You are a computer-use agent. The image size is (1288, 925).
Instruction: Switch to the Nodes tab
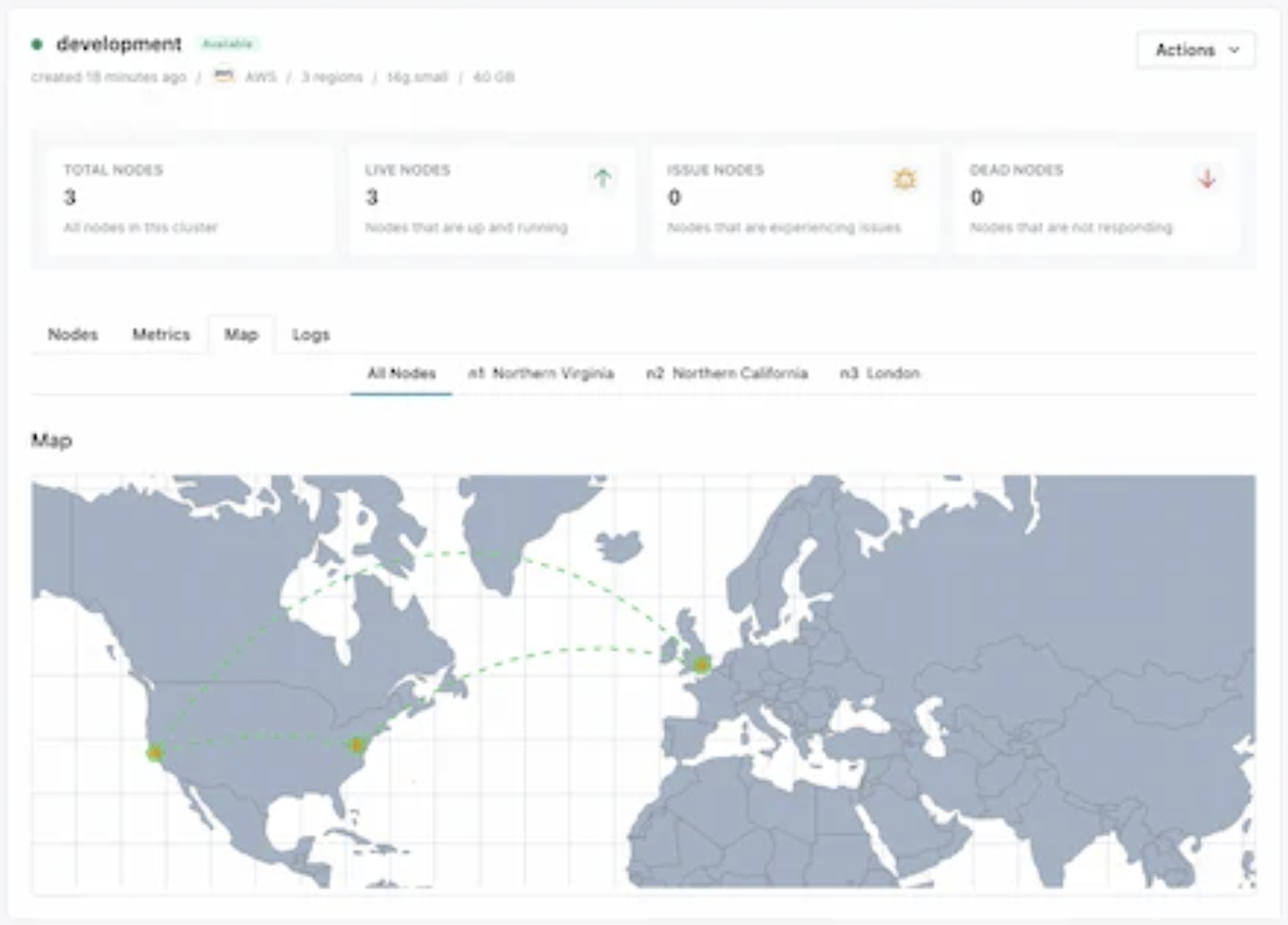pyautogui.click(x=73, y=335)
